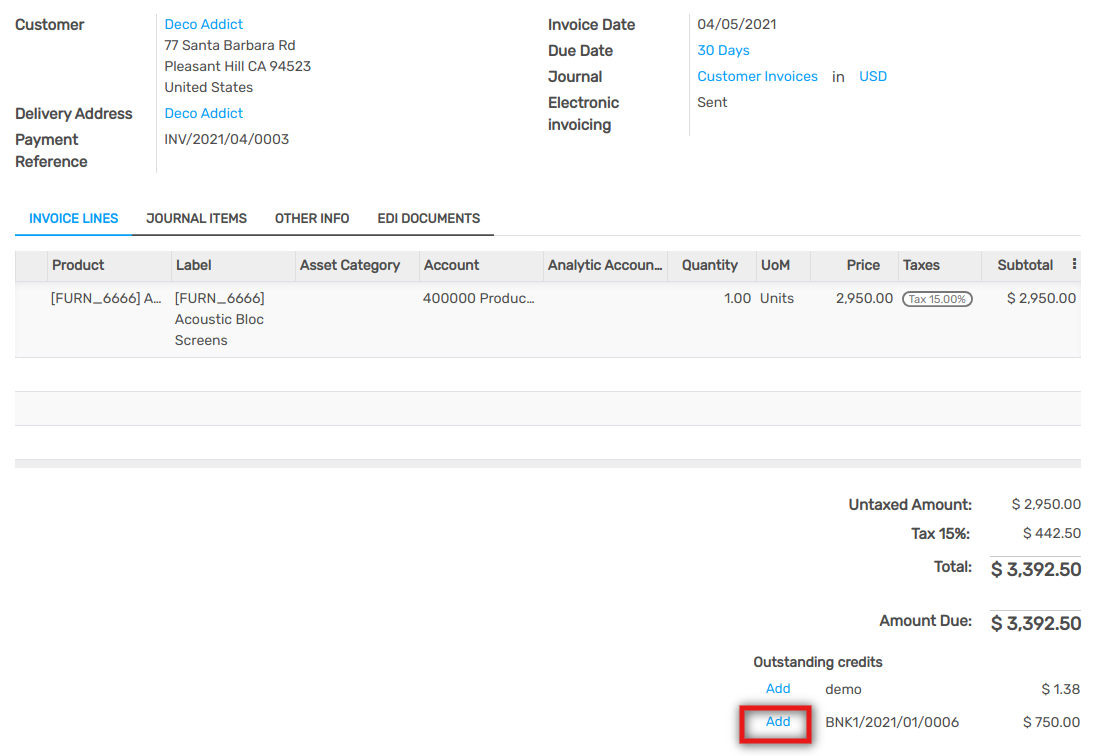
Task: Go to the Invoice Lines tab
Action: click(x=74, y=218)
